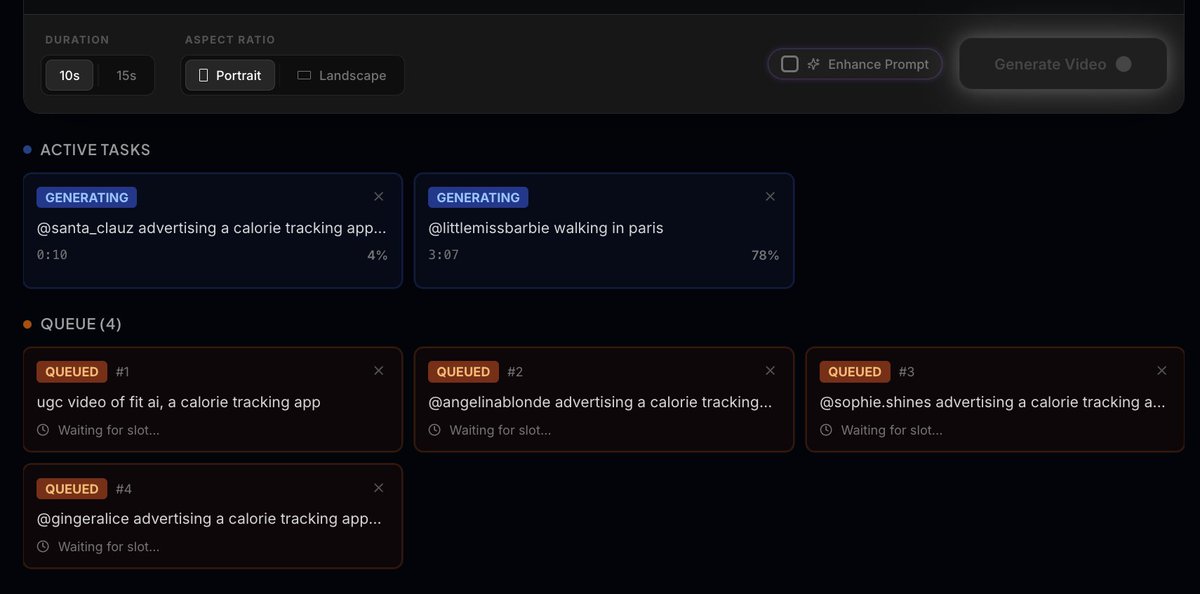
Task: Click 'Waiting for slot...' on @sophie.shines card
Action: click(892, 430)
